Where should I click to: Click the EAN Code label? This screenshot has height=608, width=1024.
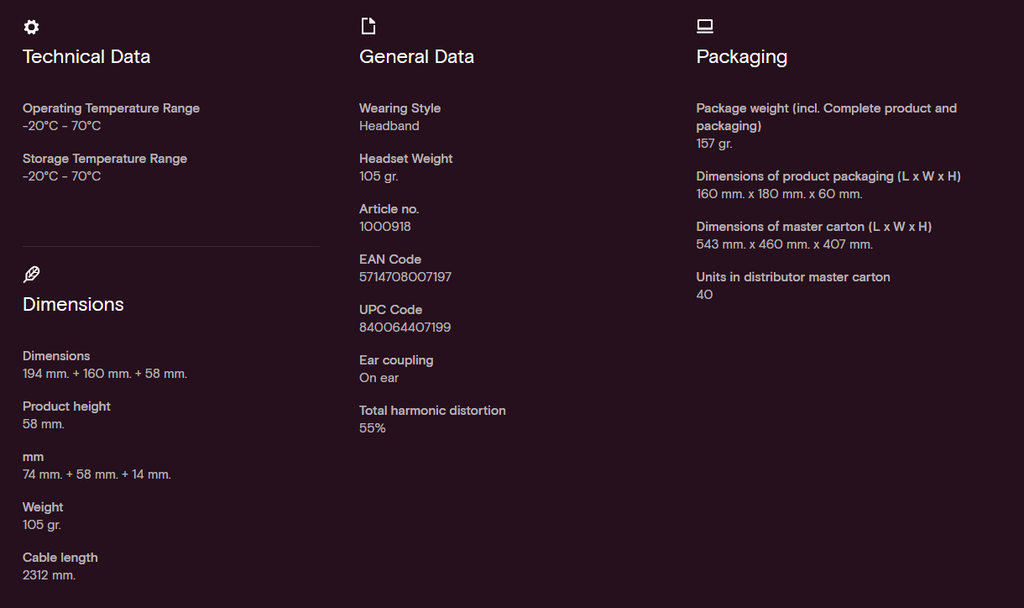(x=390, y=259)
